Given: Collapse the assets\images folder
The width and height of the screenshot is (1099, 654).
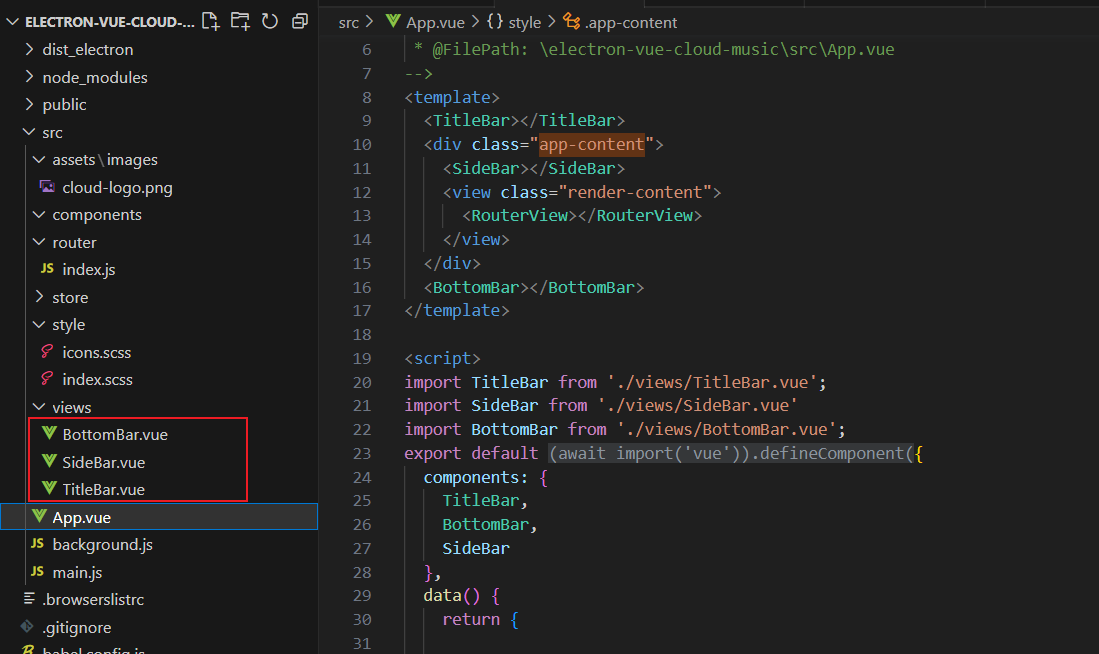Looking at the screenshot, I should [x=39, y=159].
